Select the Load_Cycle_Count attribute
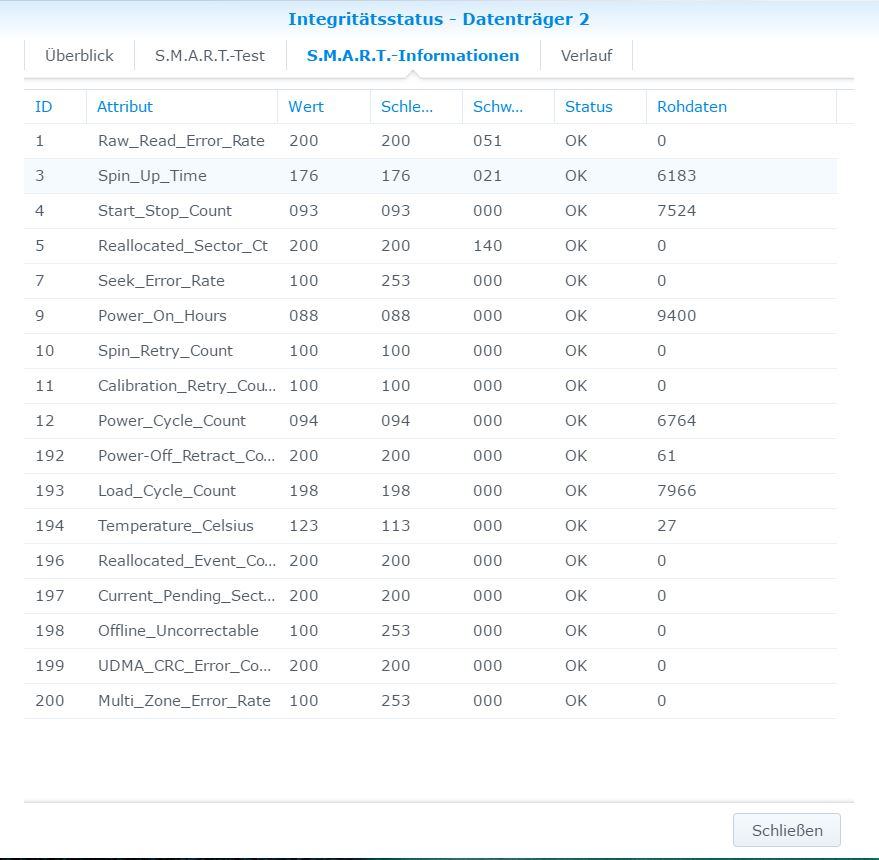This screenshot has height=860, width=879. pos(167,491)
